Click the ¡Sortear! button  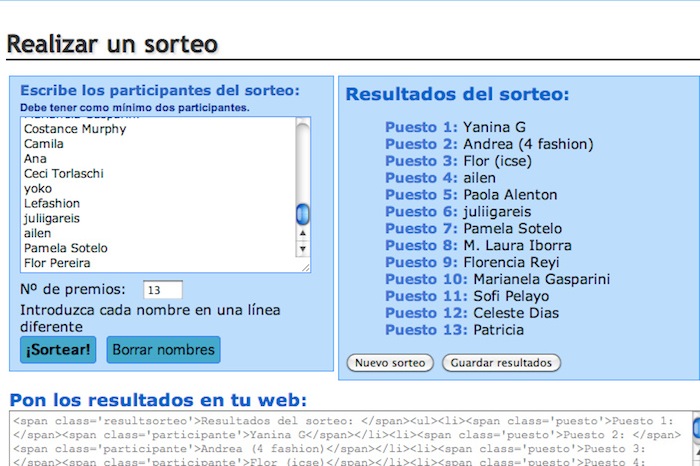(x=60, y=350)
